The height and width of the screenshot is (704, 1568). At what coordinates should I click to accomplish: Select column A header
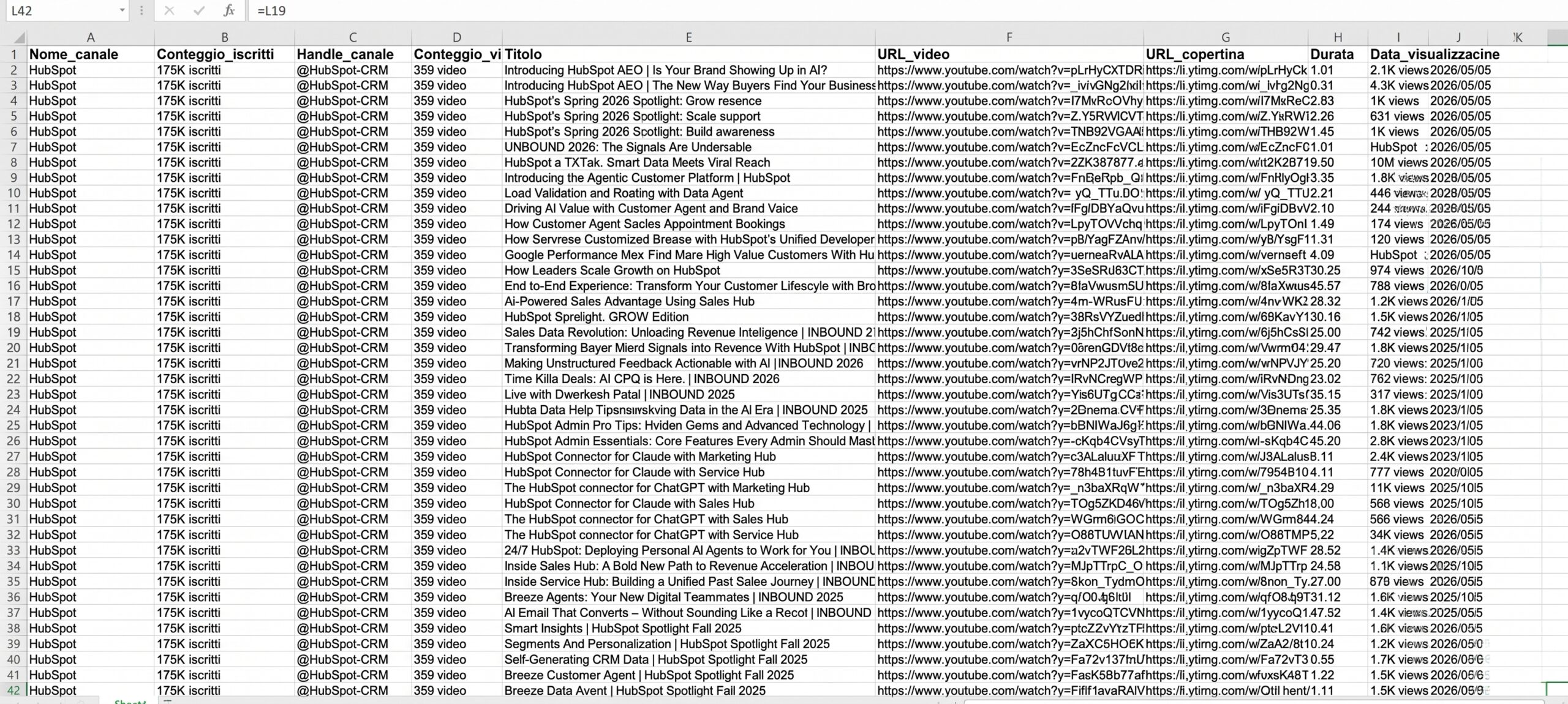click(x=91, y=37)
